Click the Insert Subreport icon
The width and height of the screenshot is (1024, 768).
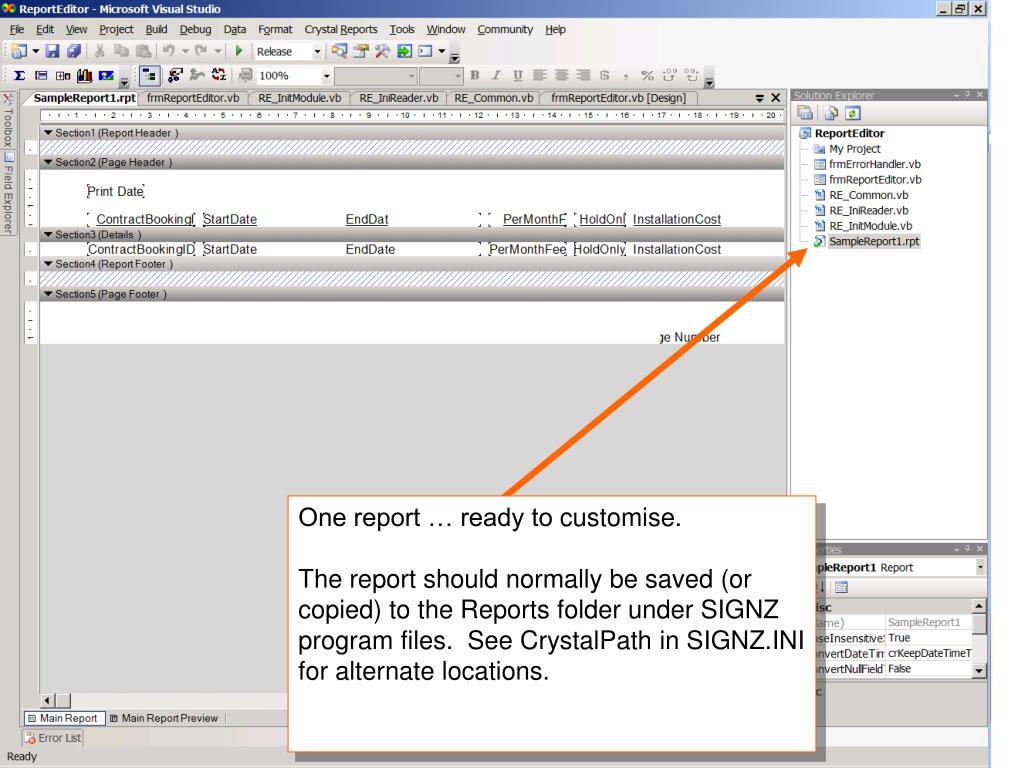tap(63, 76)
